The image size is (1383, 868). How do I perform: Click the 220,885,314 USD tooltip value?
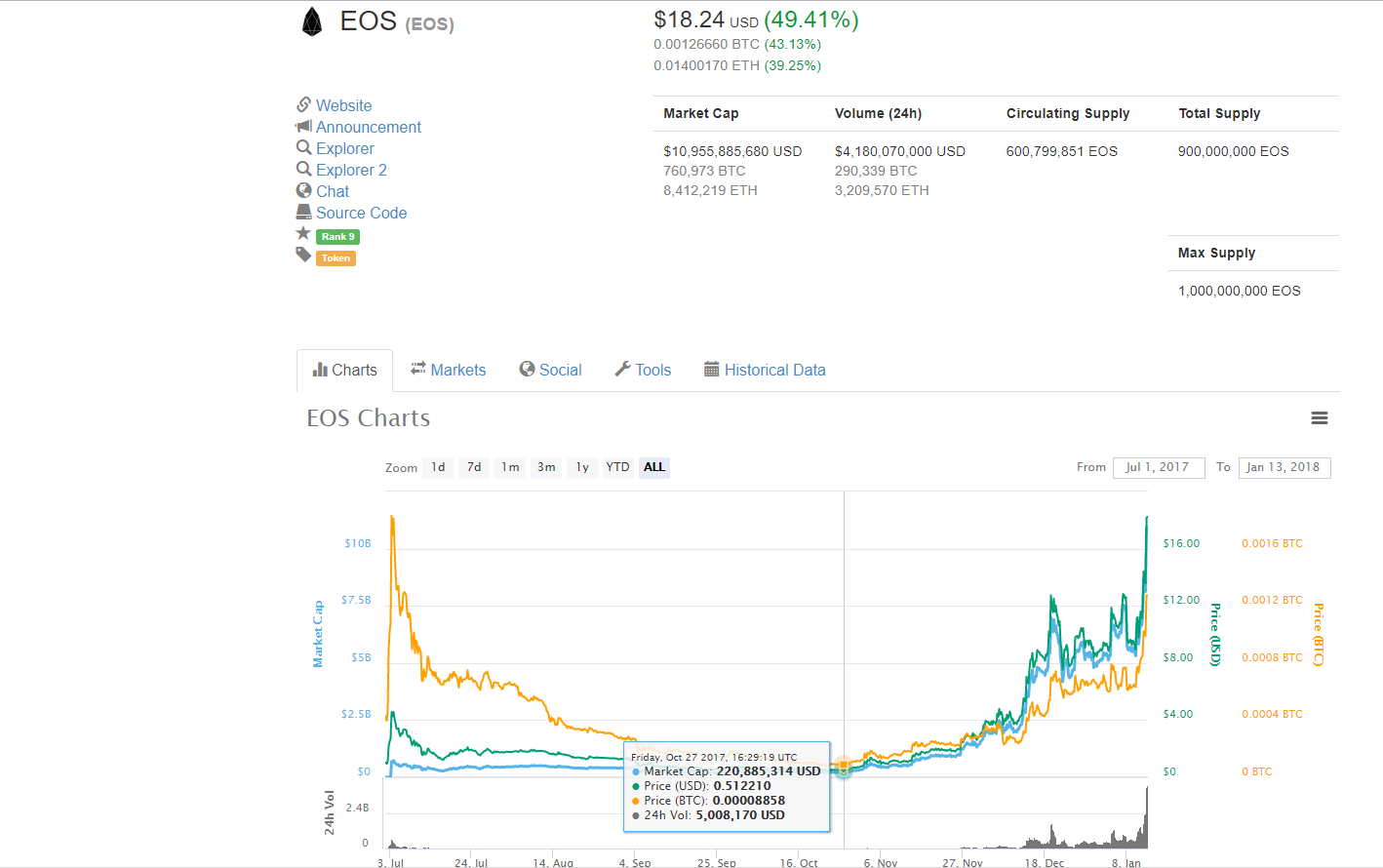click(769, 770)
